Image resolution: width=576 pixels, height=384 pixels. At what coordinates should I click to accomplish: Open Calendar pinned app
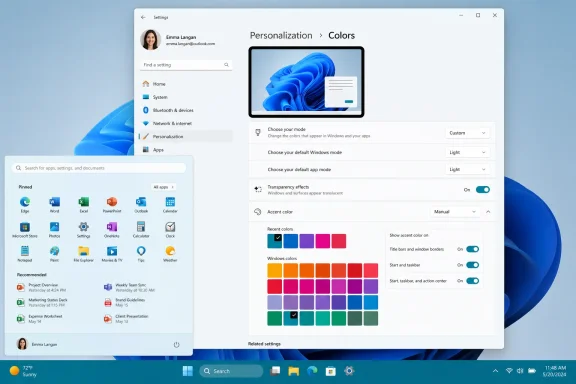coord(170,204)
